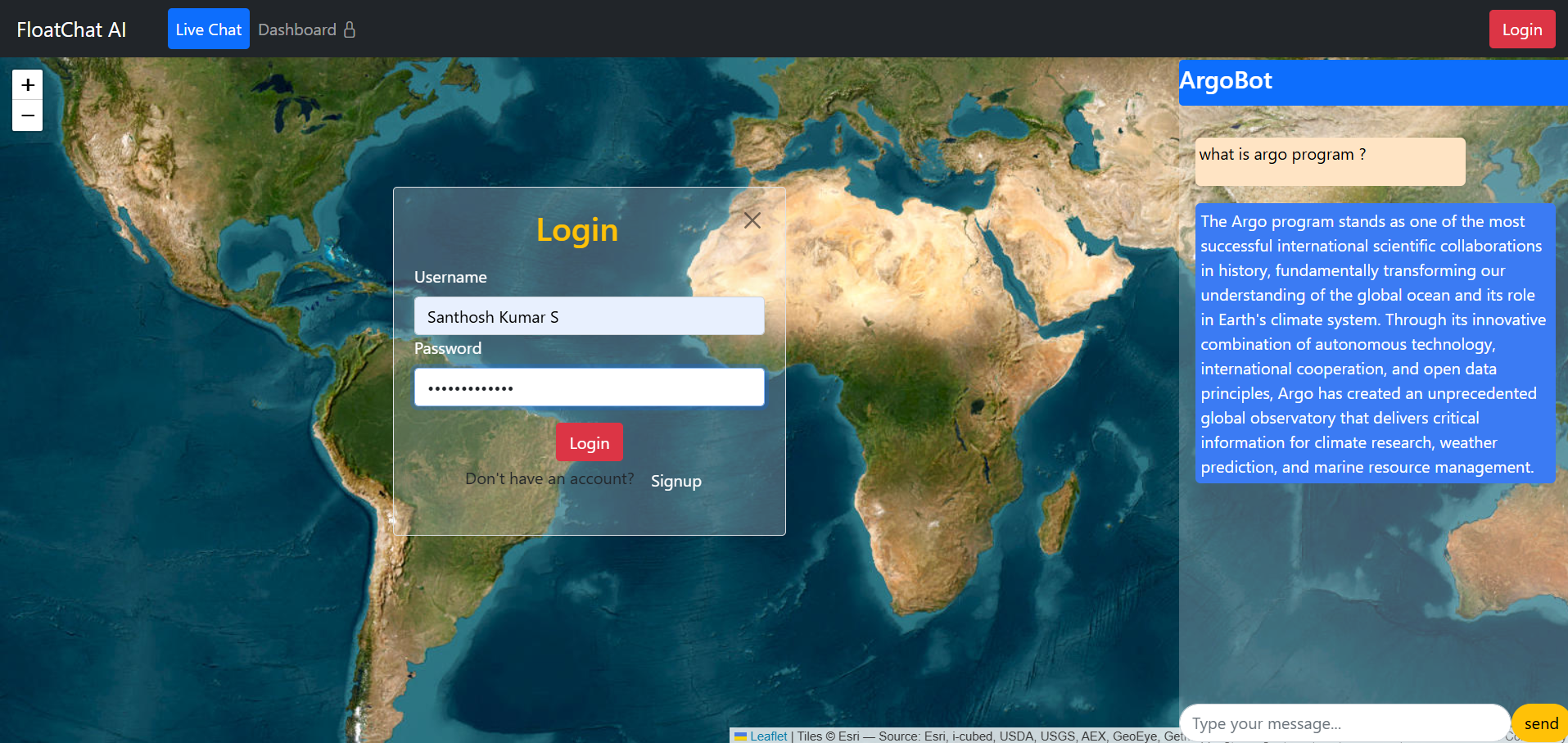This screenshot has height=743, width=1568.
Task: Zoom in on the map
Action: (x=28, y=85)
